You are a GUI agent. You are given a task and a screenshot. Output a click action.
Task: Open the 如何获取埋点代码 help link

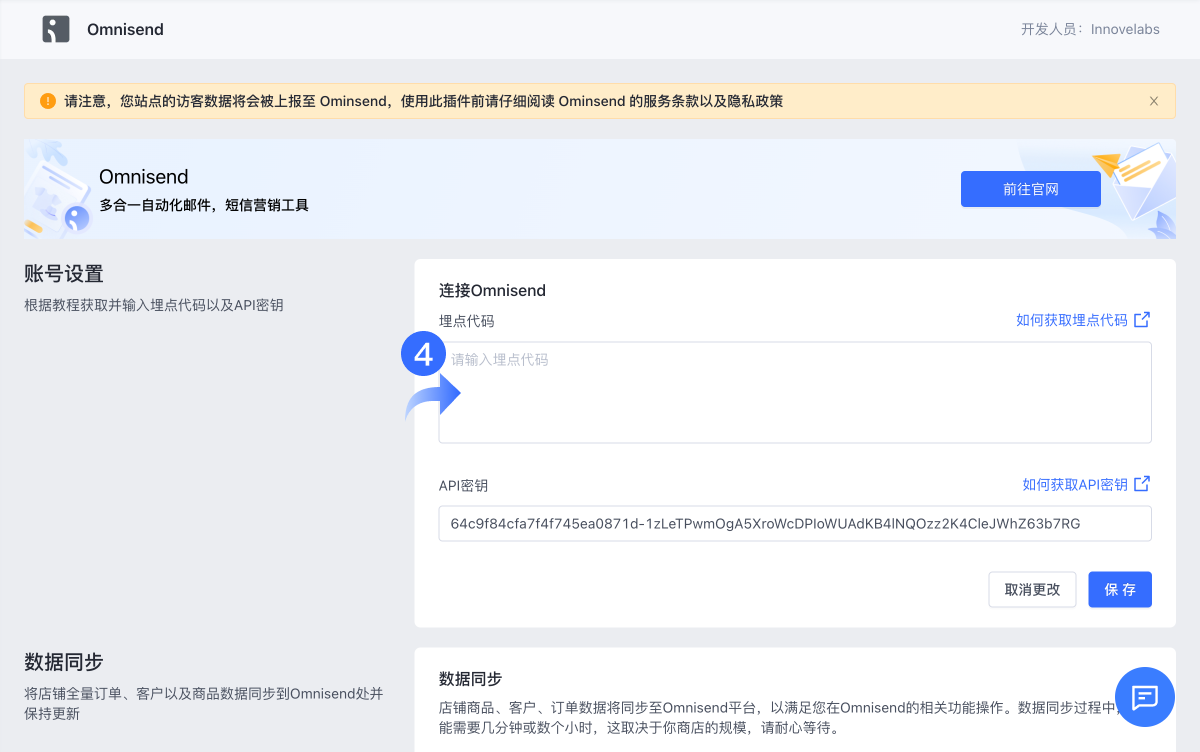pyautogui.click(x=1072, y=320)
